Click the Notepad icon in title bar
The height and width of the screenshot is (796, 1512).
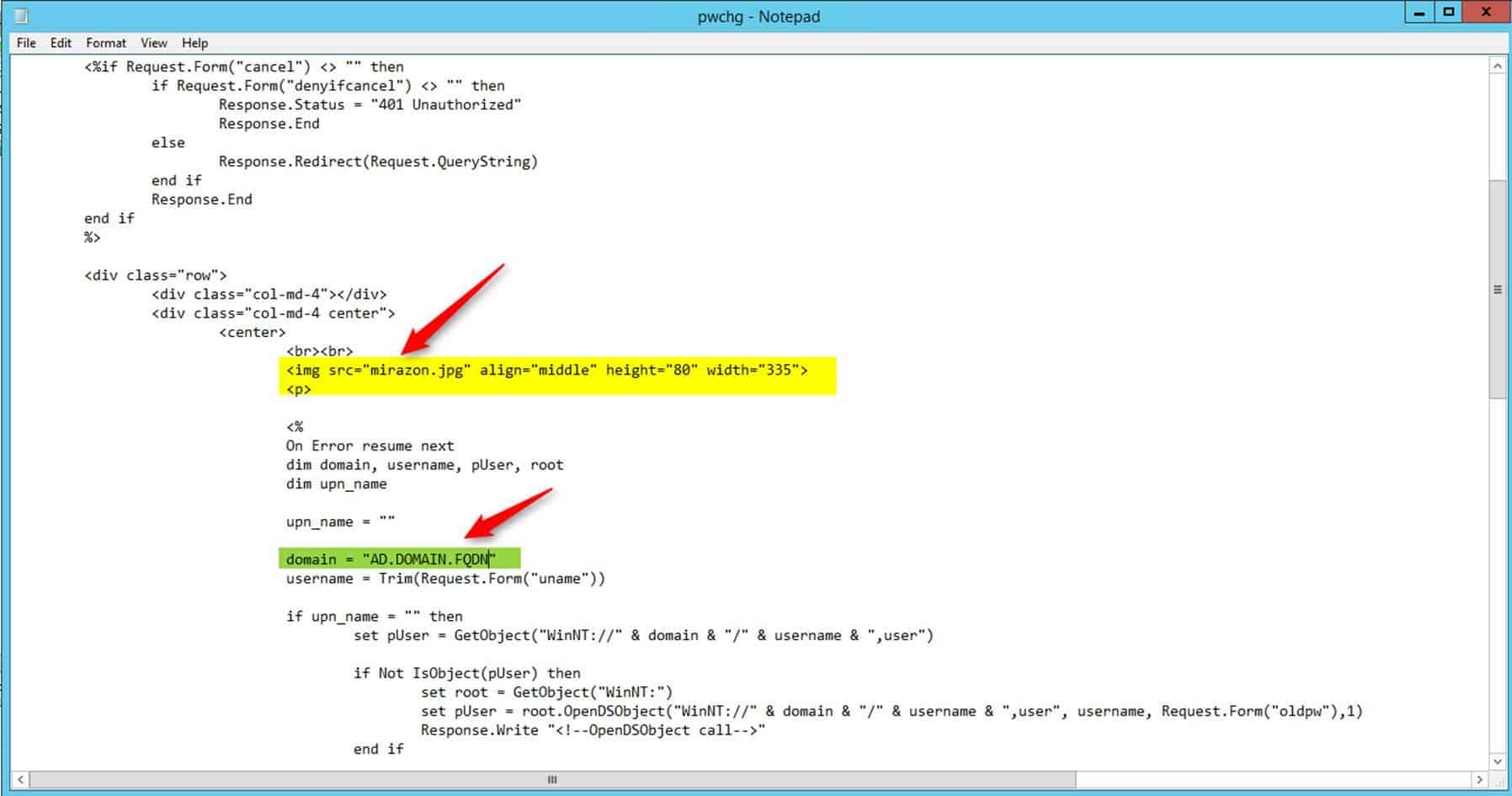(21, 16)
